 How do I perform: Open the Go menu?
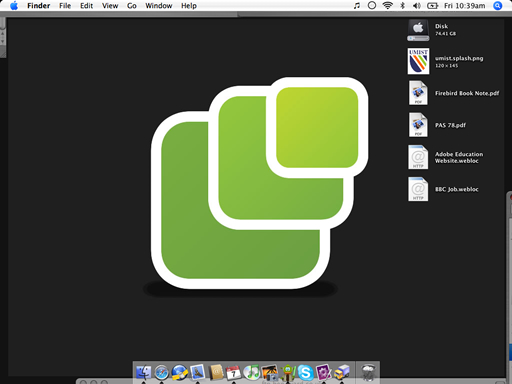pos(132,6)
